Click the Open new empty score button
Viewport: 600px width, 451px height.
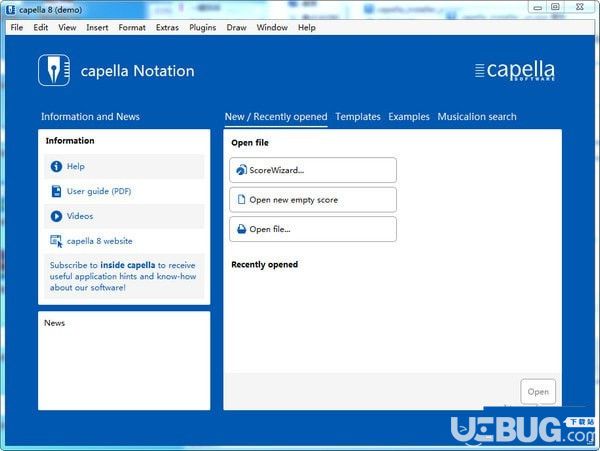(313, 200)
